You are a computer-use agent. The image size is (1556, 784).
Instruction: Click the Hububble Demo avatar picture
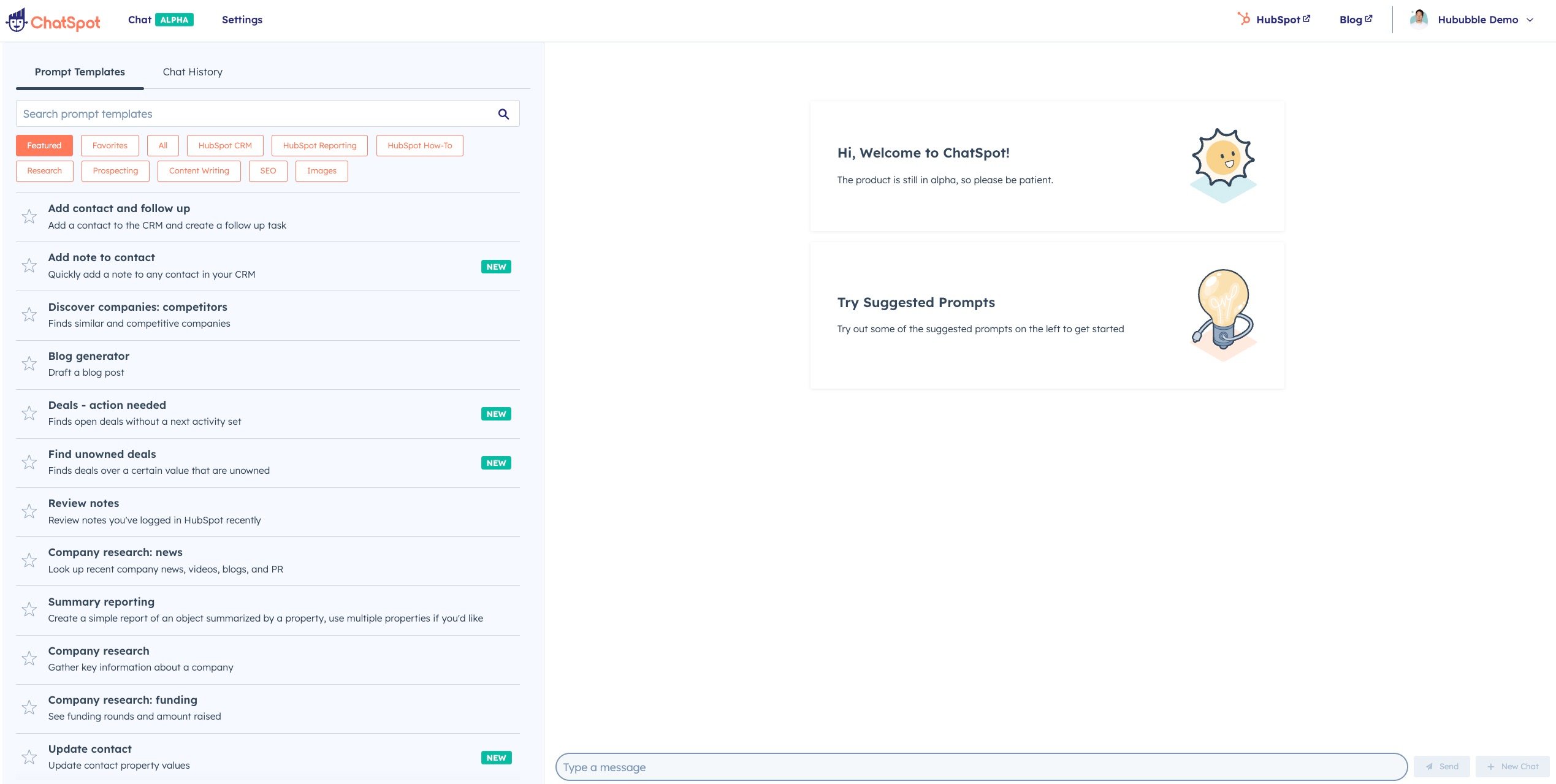(x=1418, y=20)
